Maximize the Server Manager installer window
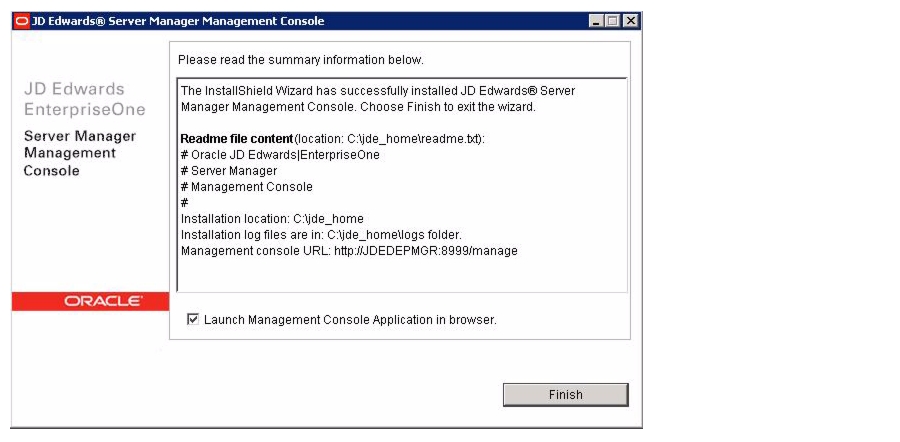 point(613,21)
